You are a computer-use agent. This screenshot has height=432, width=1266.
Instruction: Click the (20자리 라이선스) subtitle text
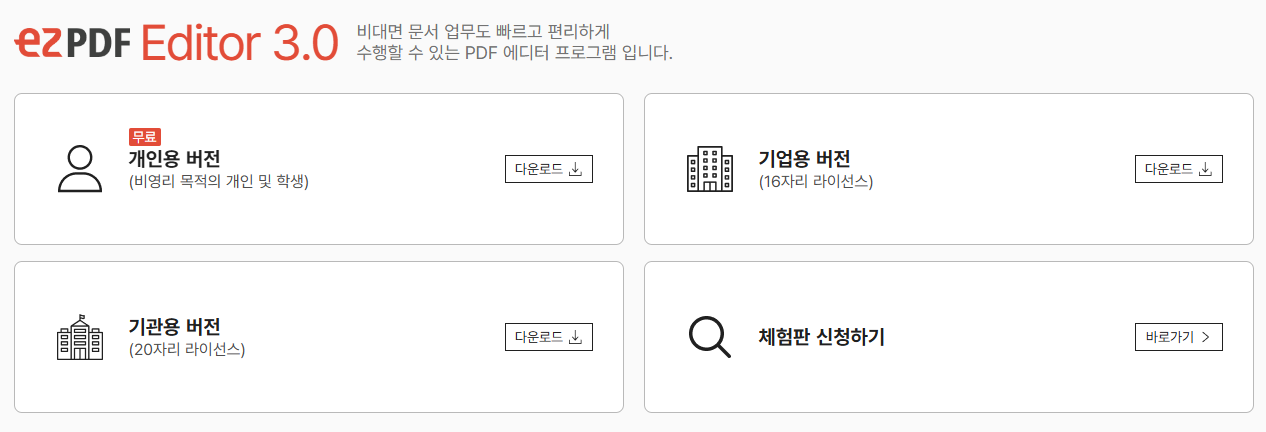click(187, 350)
